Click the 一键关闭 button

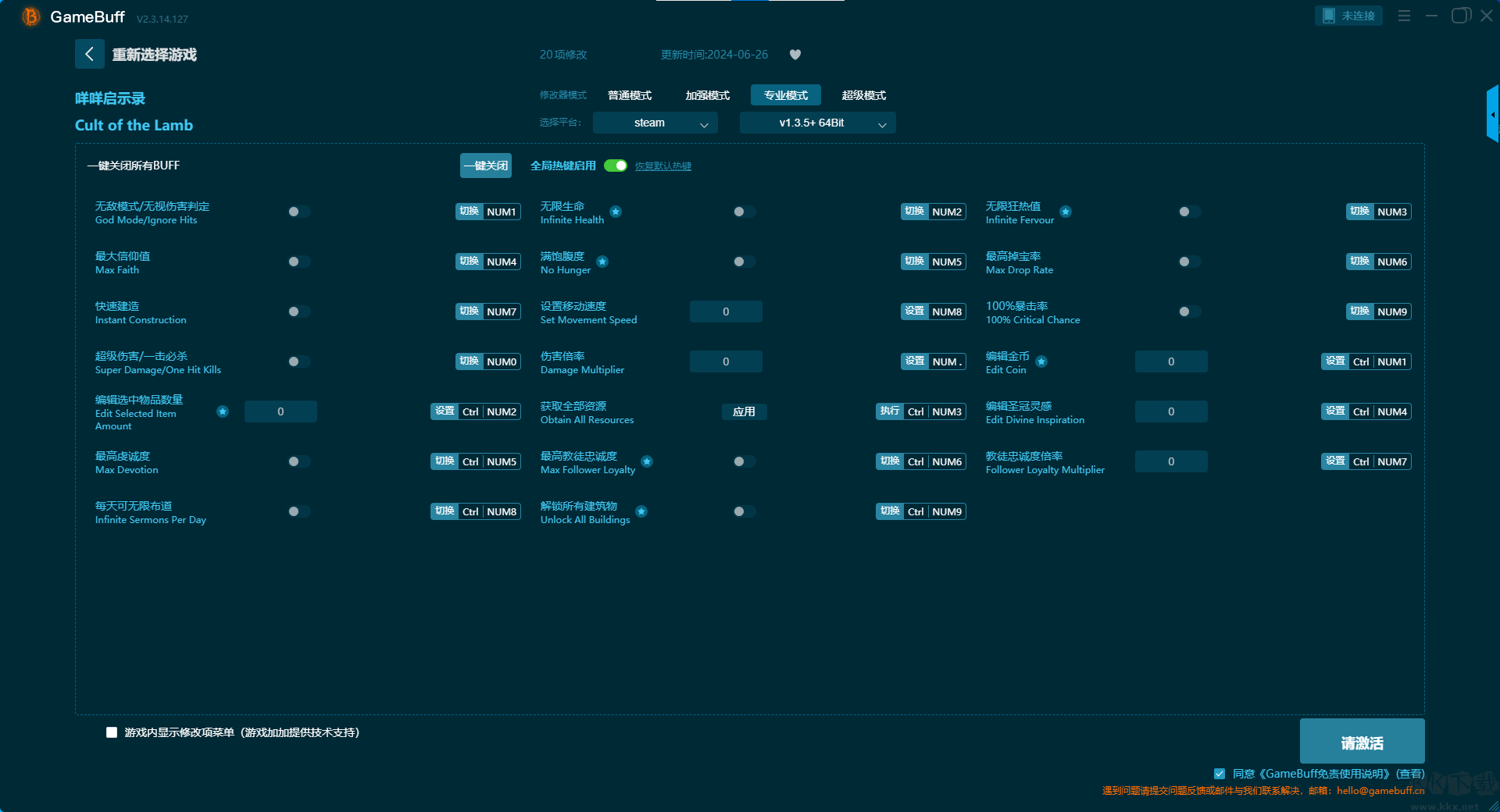click(486, 166)
